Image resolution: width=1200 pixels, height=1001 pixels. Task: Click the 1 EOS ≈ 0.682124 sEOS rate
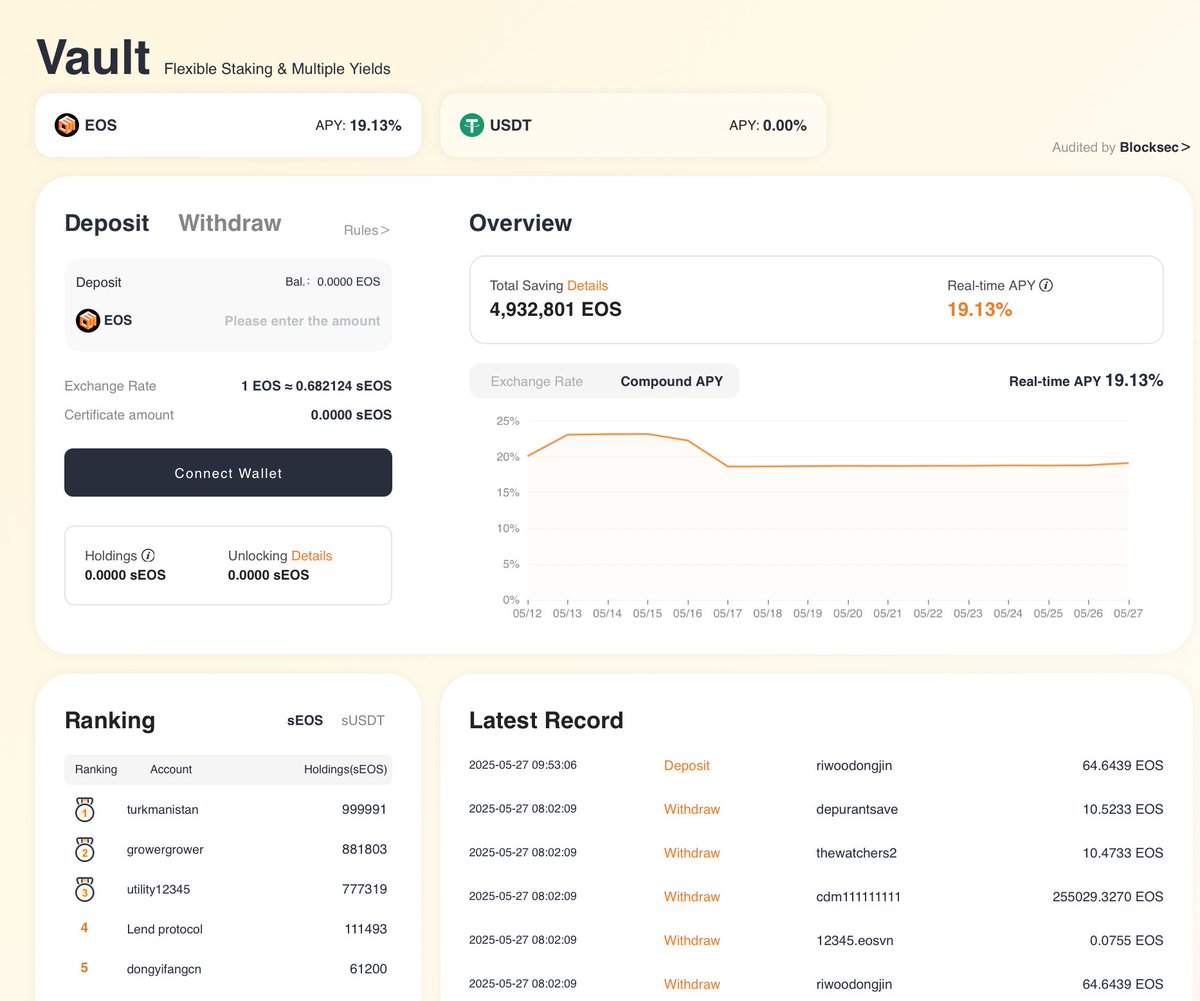(316, 386)
